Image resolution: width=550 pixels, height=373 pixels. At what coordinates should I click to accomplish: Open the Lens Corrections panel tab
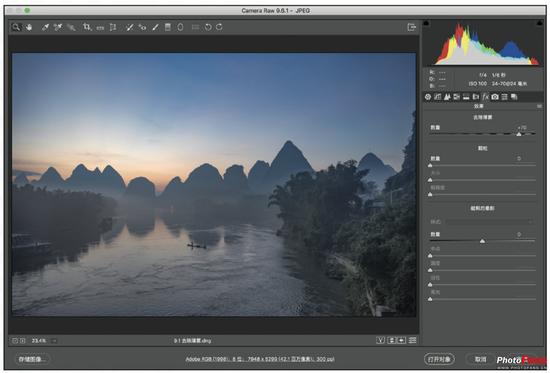pos(476,97)
